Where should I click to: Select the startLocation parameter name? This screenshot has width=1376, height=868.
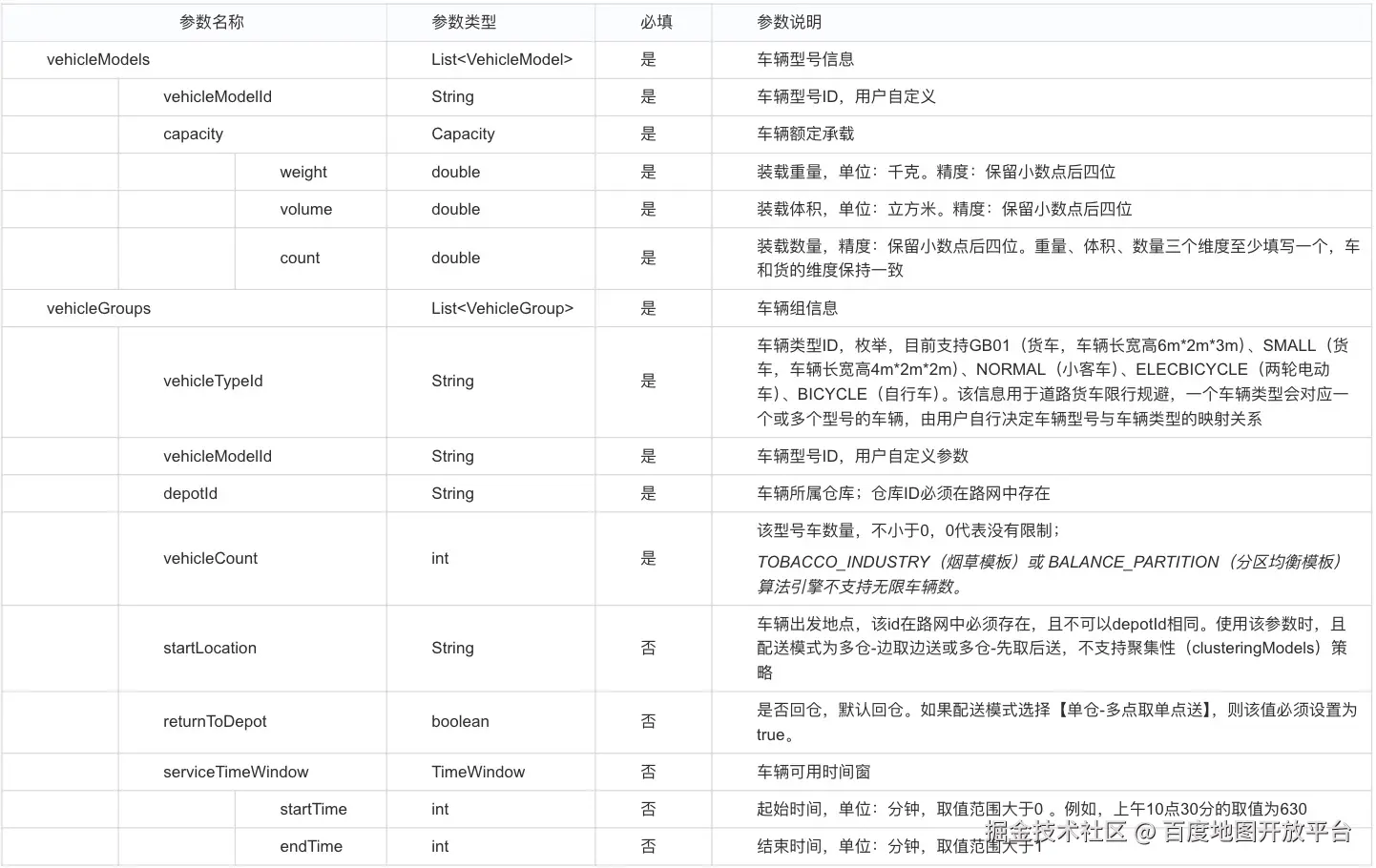pos(210,648)
